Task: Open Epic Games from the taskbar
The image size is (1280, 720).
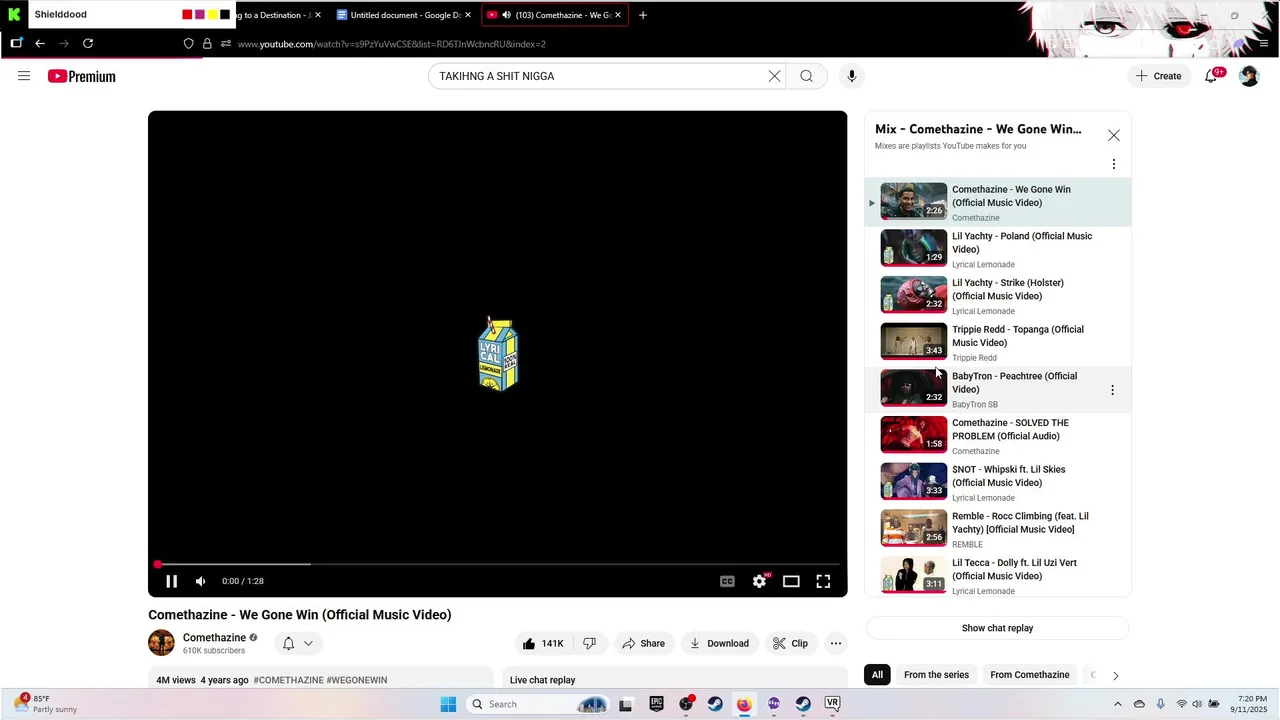Action: point(656,704)
